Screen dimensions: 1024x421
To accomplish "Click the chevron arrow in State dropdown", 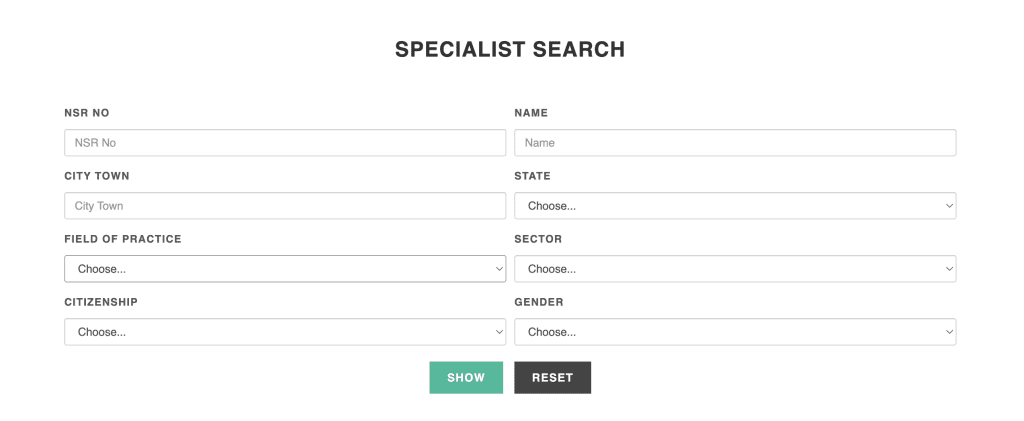I will (x=948, y=206).
